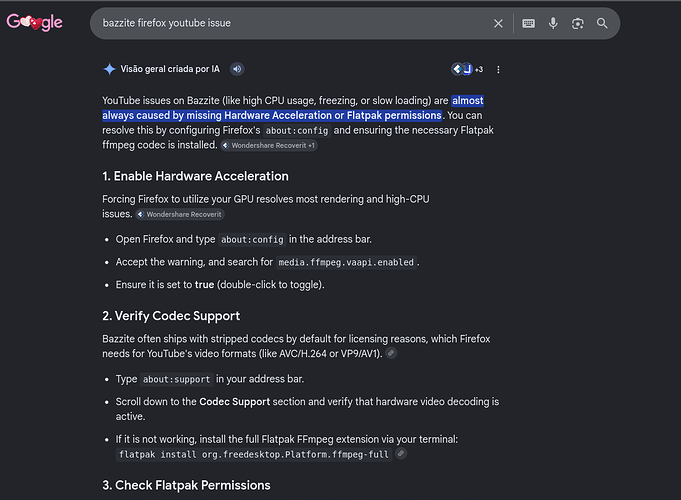Image resolution: width=681 pixels, height=500 pixels.
Task: Click the Google logo to go home
Action: click(x=34, y=22)
